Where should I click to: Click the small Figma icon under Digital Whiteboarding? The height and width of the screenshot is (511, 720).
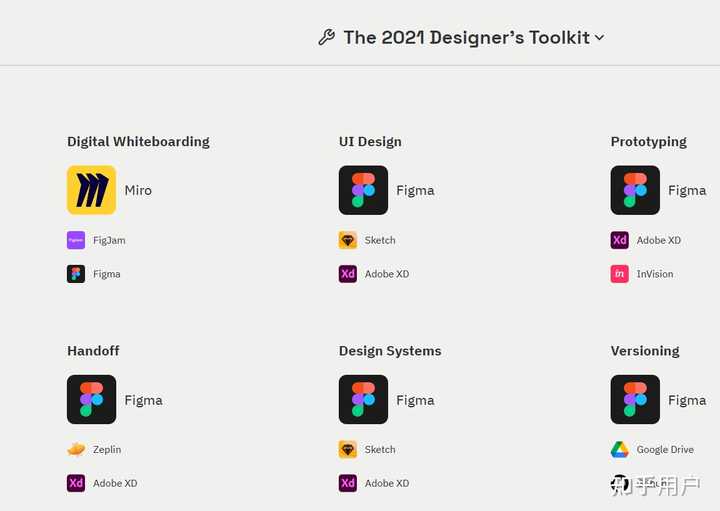coord(76,274)
